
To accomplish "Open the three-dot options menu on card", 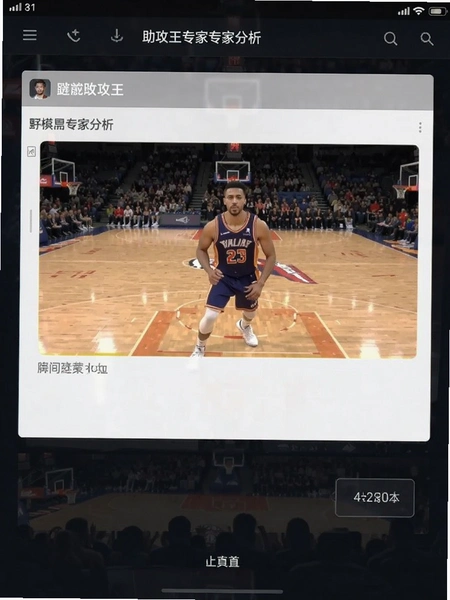I will [420, 127].
